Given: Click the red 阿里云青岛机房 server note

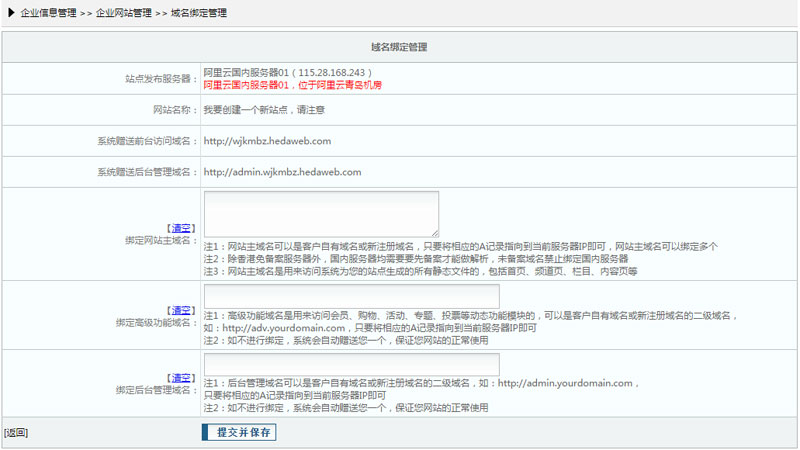Looking at the screenshot, I should [x=293, y=86].
